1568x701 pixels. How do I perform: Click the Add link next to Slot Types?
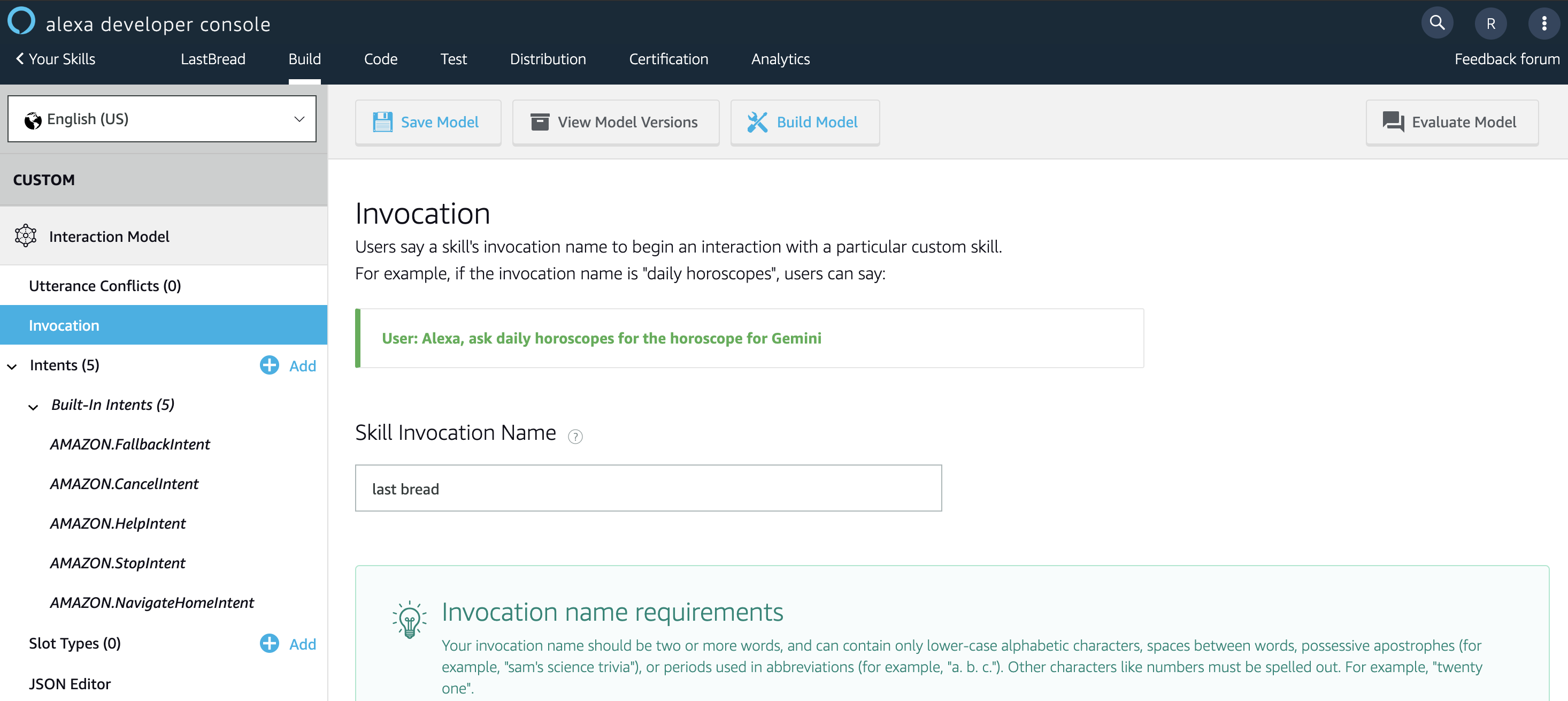point(303,644)
